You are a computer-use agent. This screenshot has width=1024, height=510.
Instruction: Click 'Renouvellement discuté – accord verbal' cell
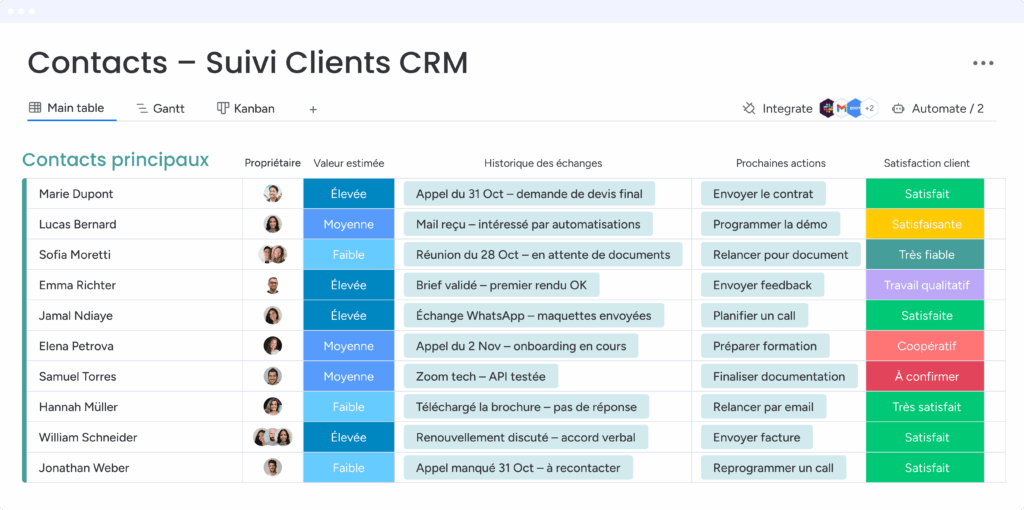tap(526, 437)
